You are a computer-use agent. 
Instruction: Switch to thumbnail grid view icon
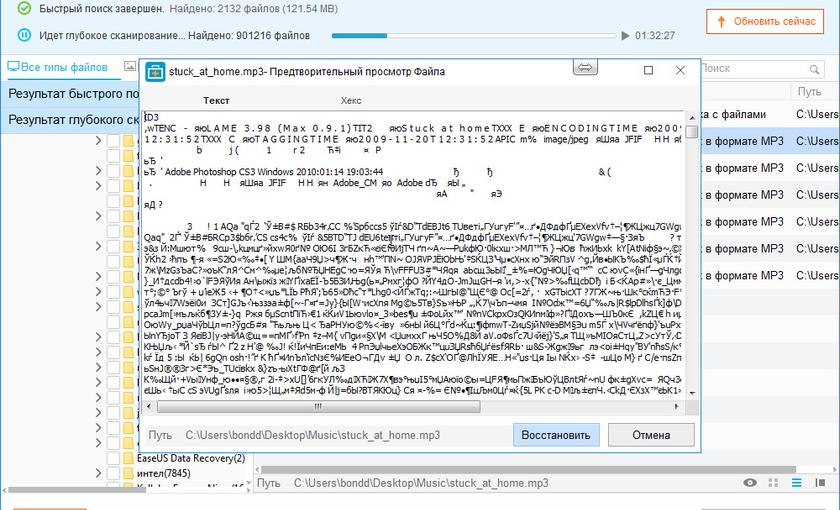(x=773, y=483)
